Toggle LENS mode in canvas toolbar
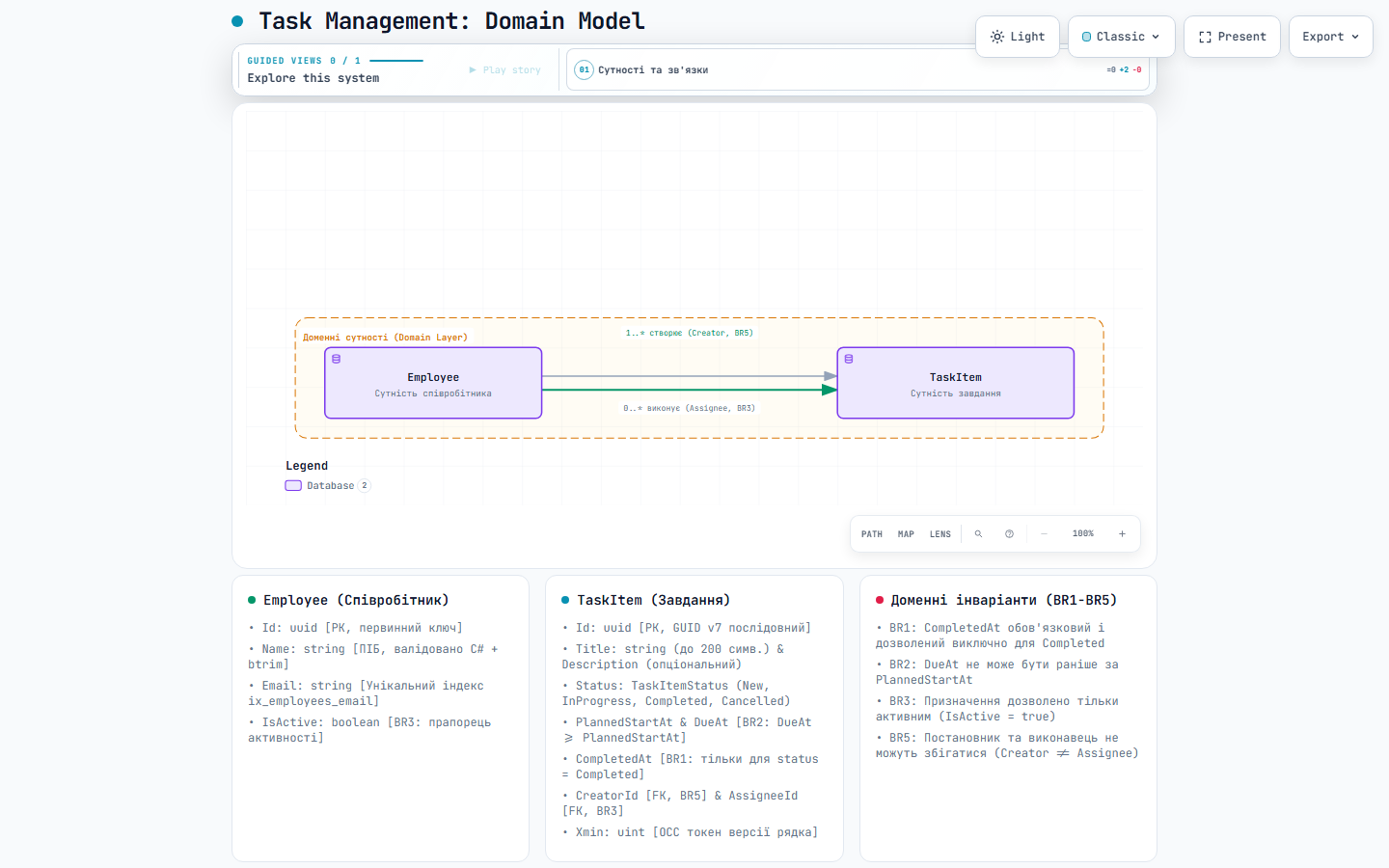This screenshot has height=868, width=1389. click(940, 534)
